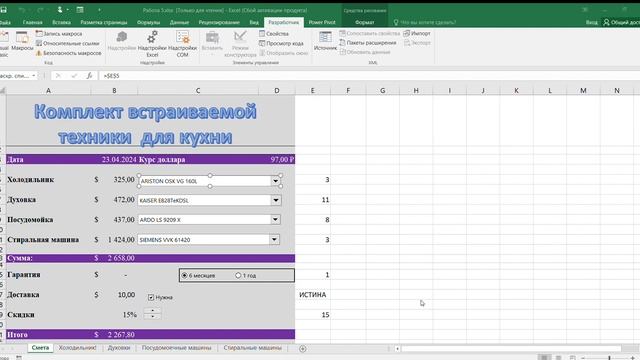Select the Итого total 2 267,80 cell
This screenshot has width=640, height=360.
[114, 335]
